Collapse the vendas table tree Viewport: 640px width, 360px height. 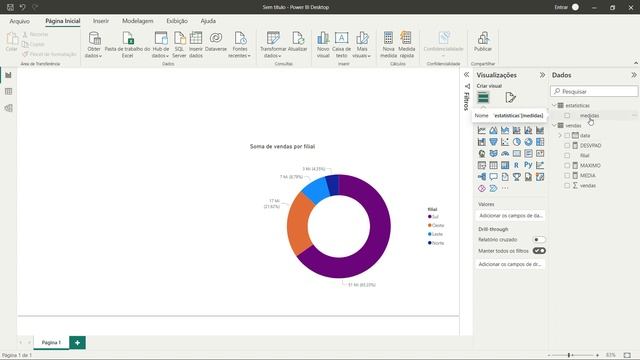[554, 125]
